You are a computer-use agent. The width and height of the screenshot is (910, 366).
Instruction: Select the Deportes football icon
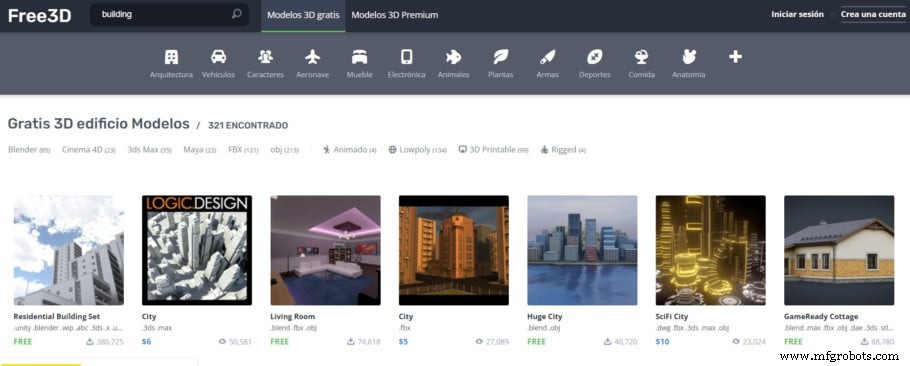click(x=594, y=57)
